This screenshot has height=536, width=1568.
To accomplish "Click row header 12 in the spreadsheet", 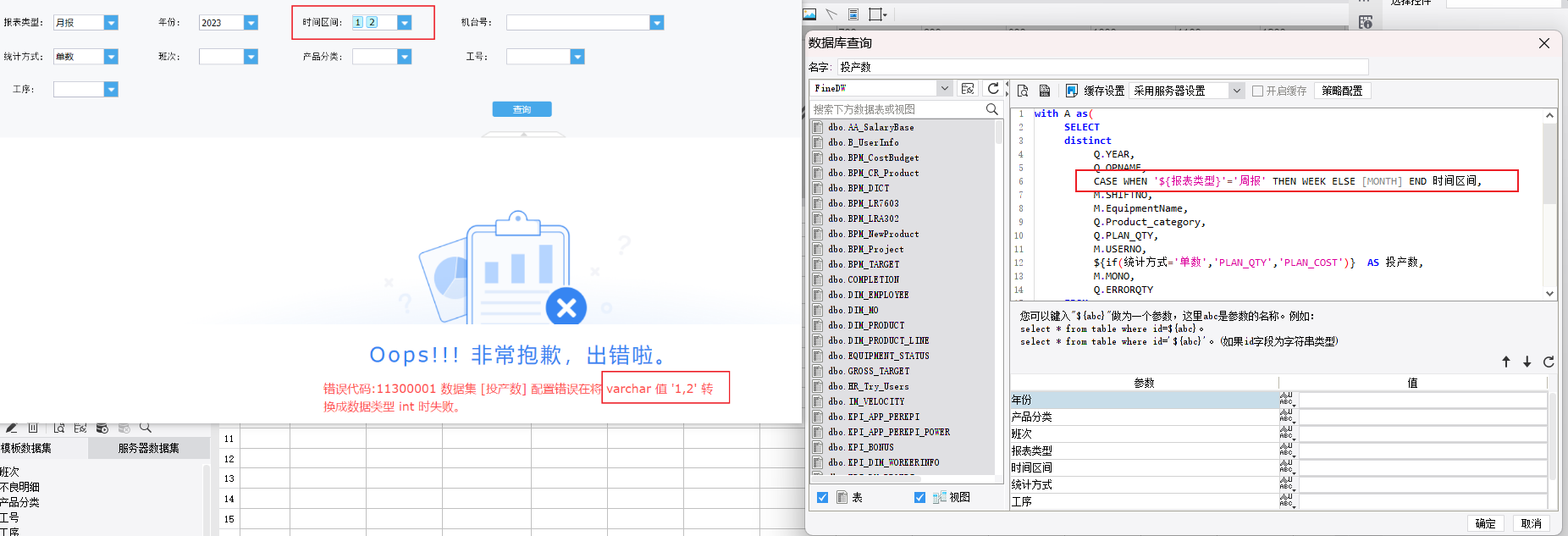I will pos(229,459).
